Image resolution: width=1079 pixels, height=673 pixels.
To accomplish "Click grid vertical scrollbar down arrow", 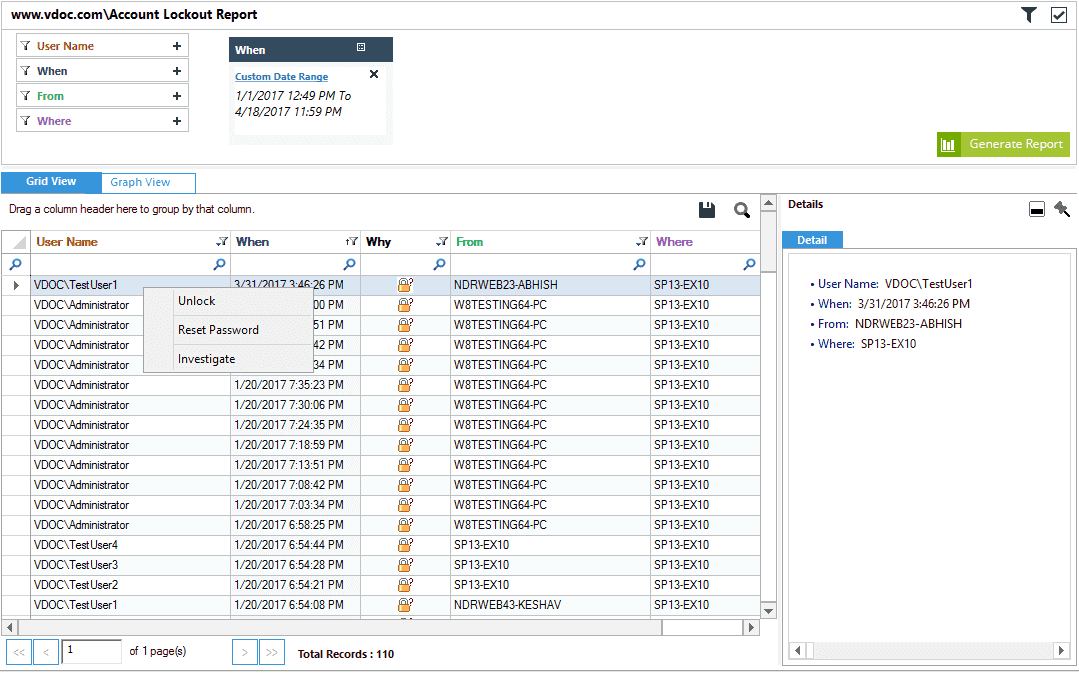I will click(x=769, y=610).
